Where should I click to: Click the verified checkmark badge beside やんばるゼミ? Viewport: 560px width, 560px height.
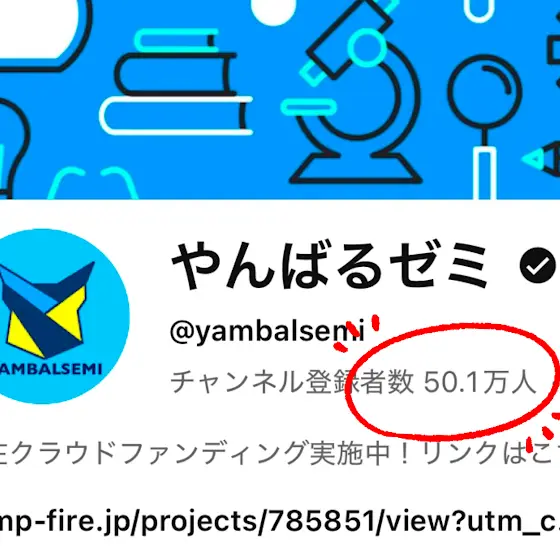tap(538, 265)
